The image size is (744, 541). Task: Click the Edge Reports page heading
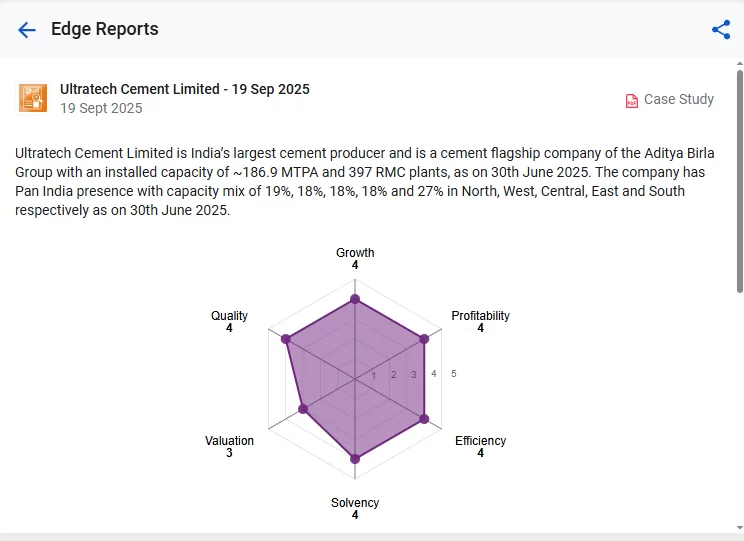(x=105, y=30)
